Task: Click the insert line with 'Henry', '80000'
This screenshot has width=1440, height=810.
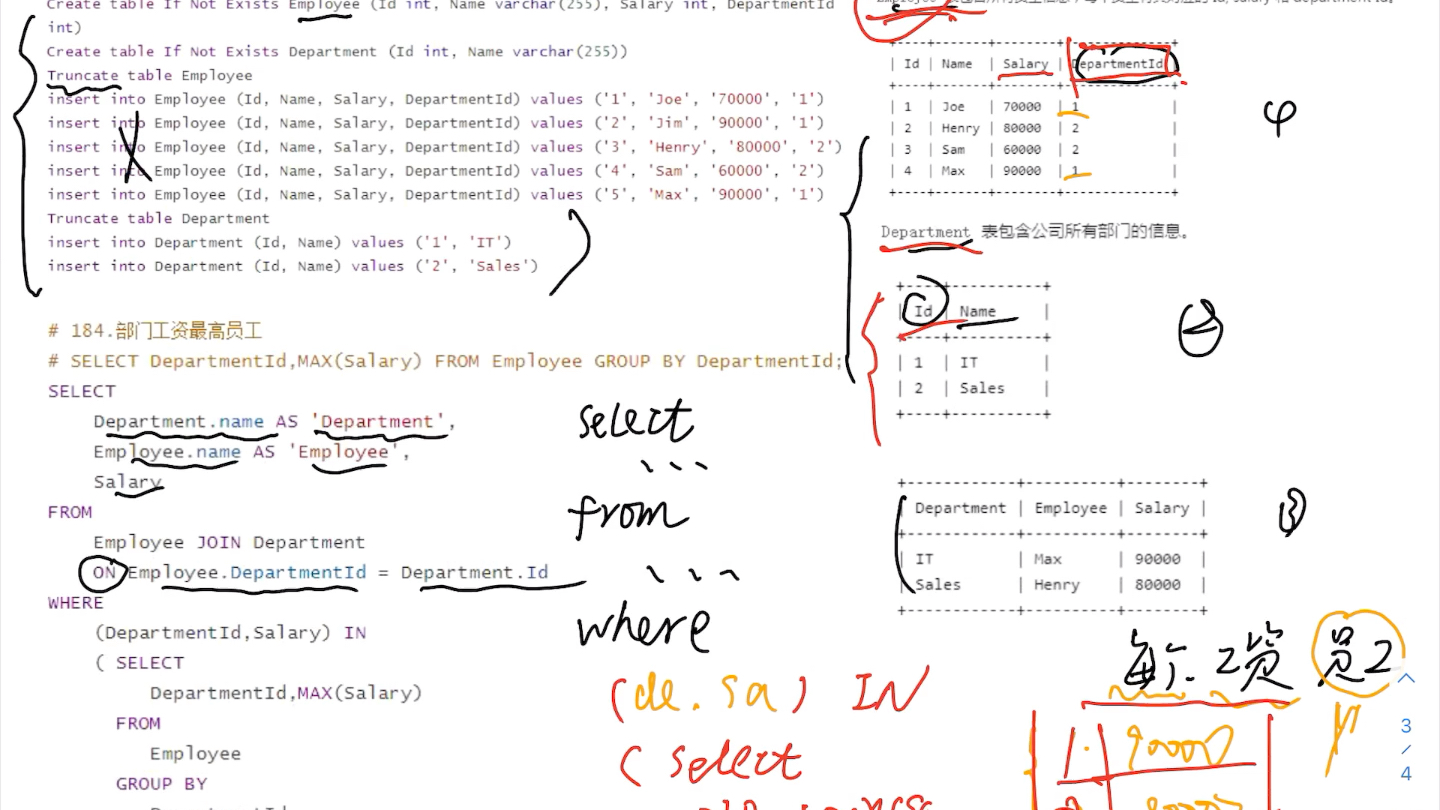Action: point(444,147)
